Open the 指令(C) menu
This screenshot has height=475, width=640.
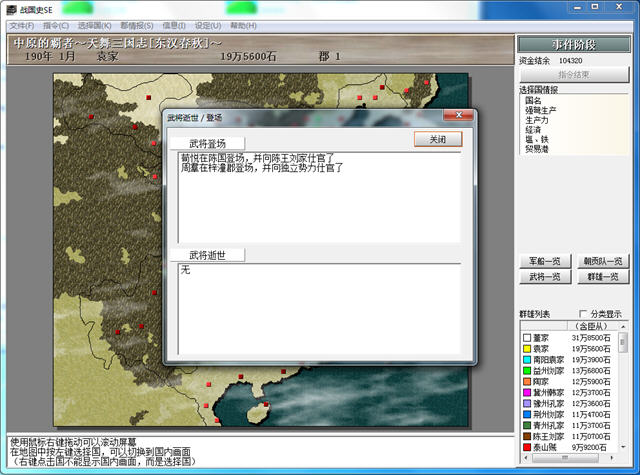[x=56, y=26]
